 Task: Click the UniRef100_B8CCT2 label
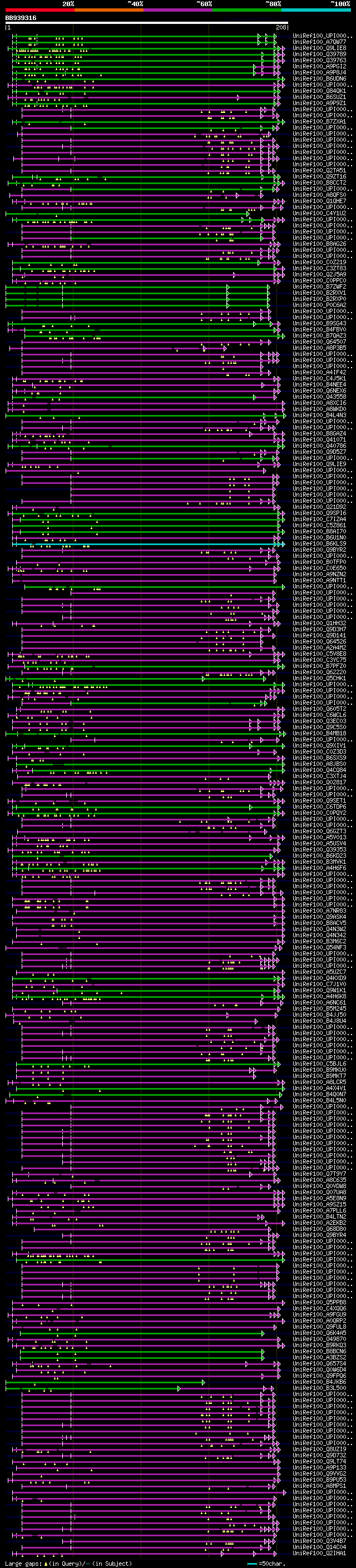click(x=319, y=182)
